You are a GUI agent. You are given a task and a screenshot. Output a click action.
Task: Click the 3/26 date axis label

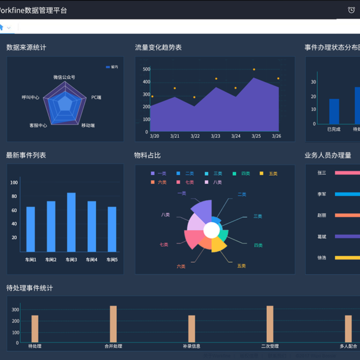click(276, 136)
